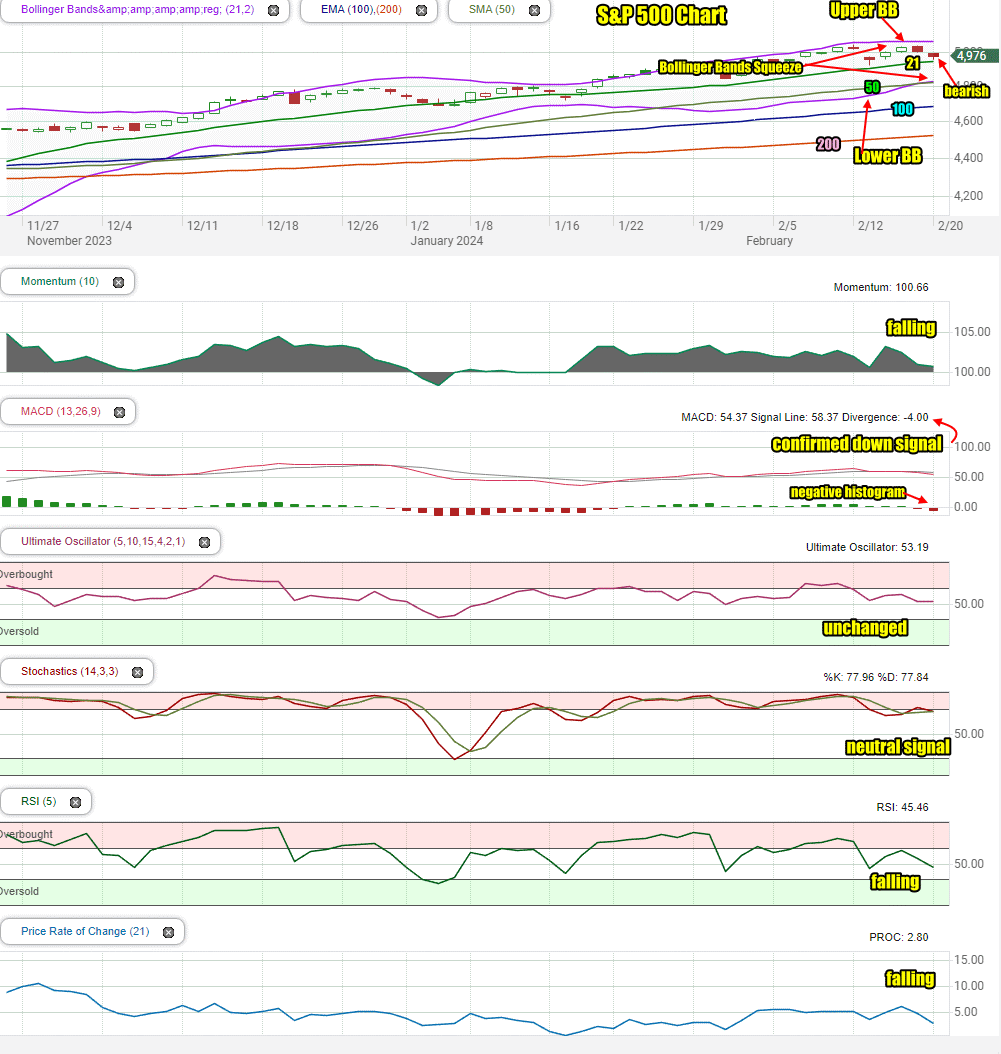Image resolution: width=1001 pixels, height=1054 pixels.
Task: Select the Oversold label in Ultimate Oscillator panel
Action: pyautogui.click(x=19, y=632)
